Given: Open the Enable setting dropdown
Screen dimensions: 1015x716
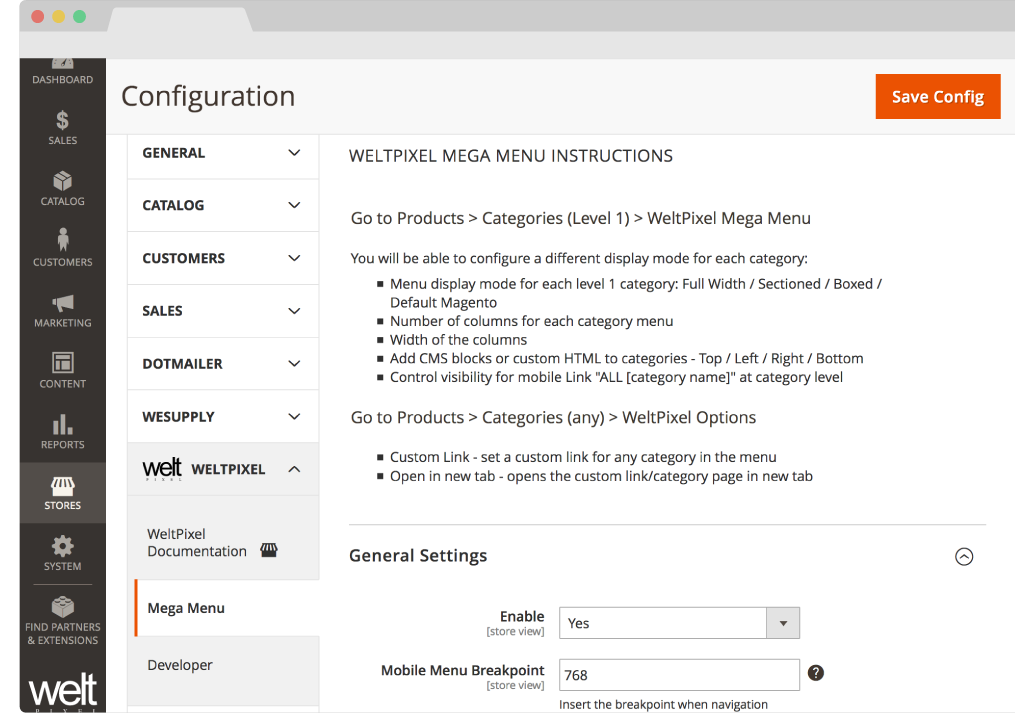Looking at the screenshot, I should click(x=781, y=622).
